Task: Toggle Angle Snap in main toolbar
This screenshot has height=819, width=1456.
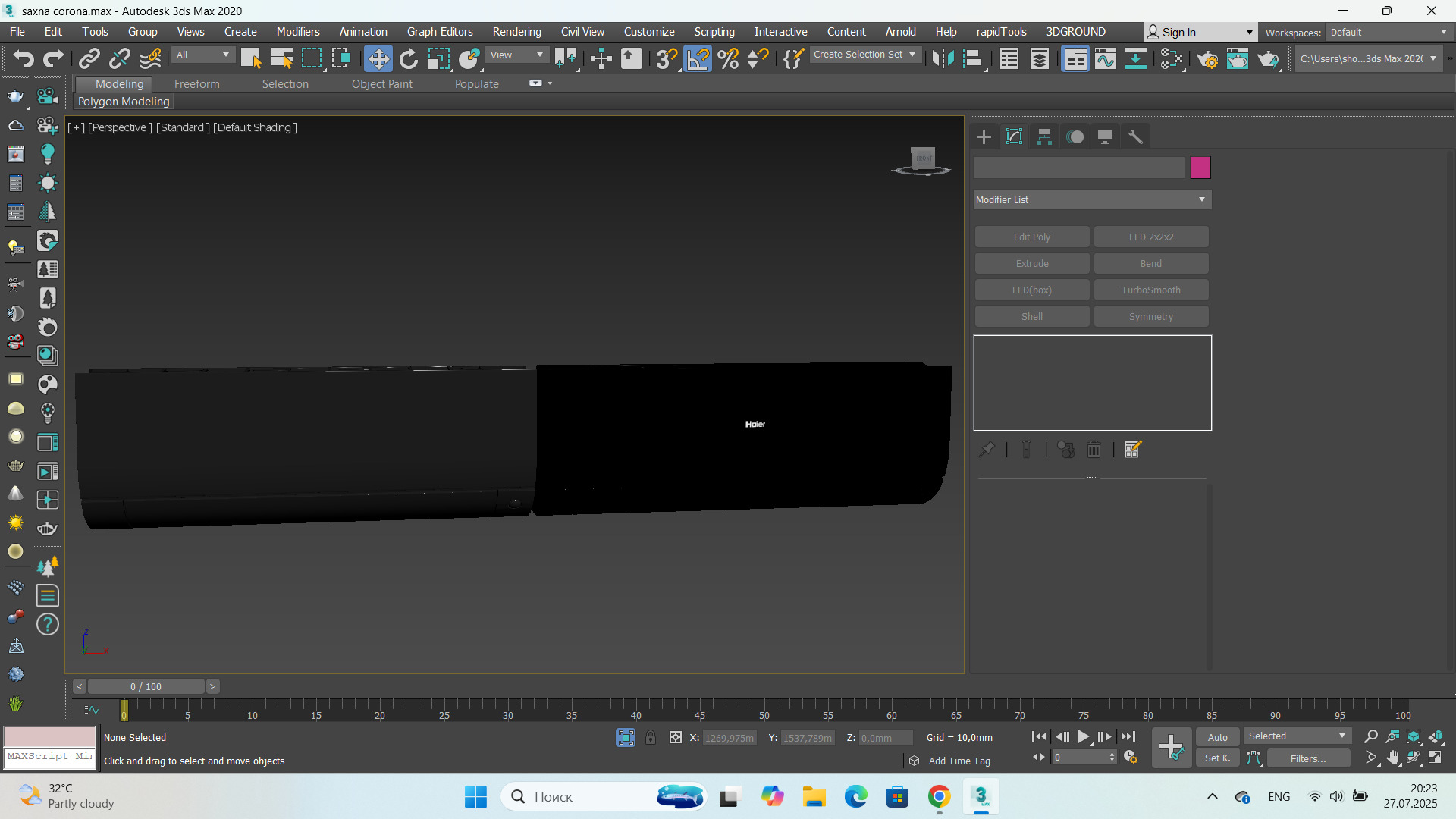Action: (698, 58)
